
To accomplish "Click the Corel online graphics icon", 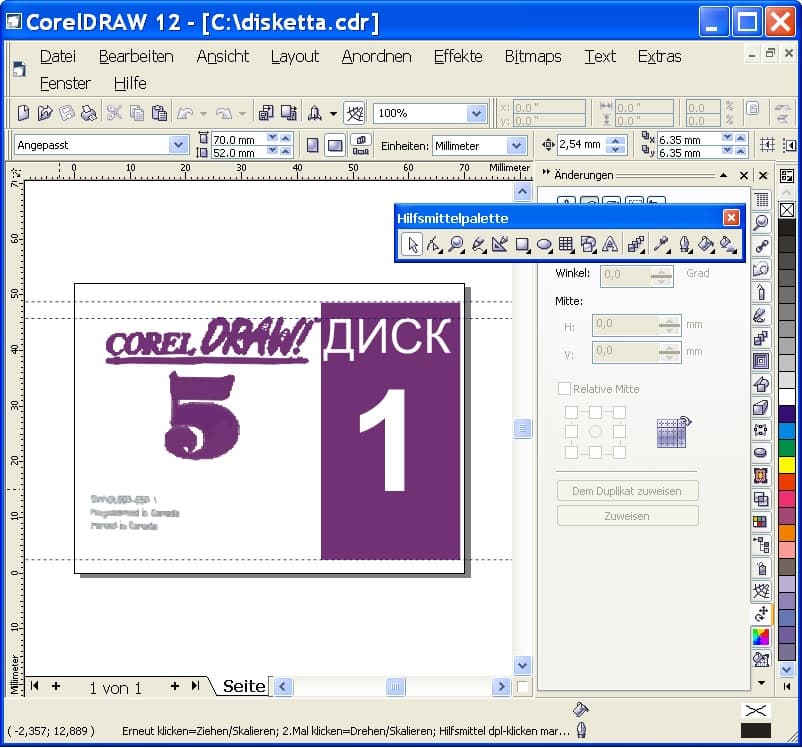I will [354, 113].
